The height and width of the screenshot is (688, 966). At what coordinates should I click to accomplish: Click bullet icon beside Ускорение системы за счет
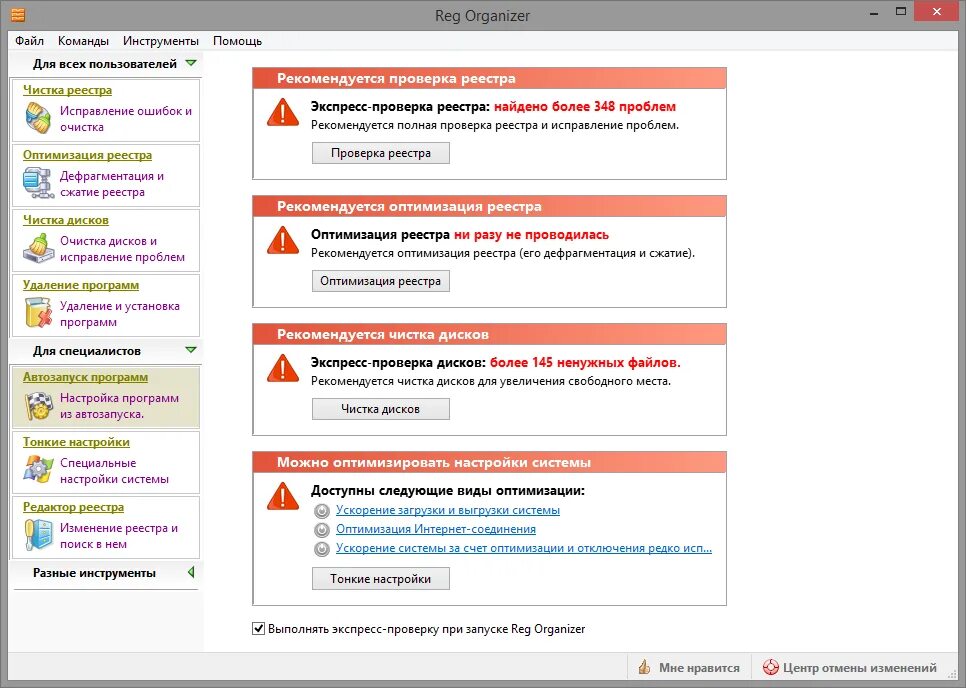pyautogui.click(x=322, y=549)
